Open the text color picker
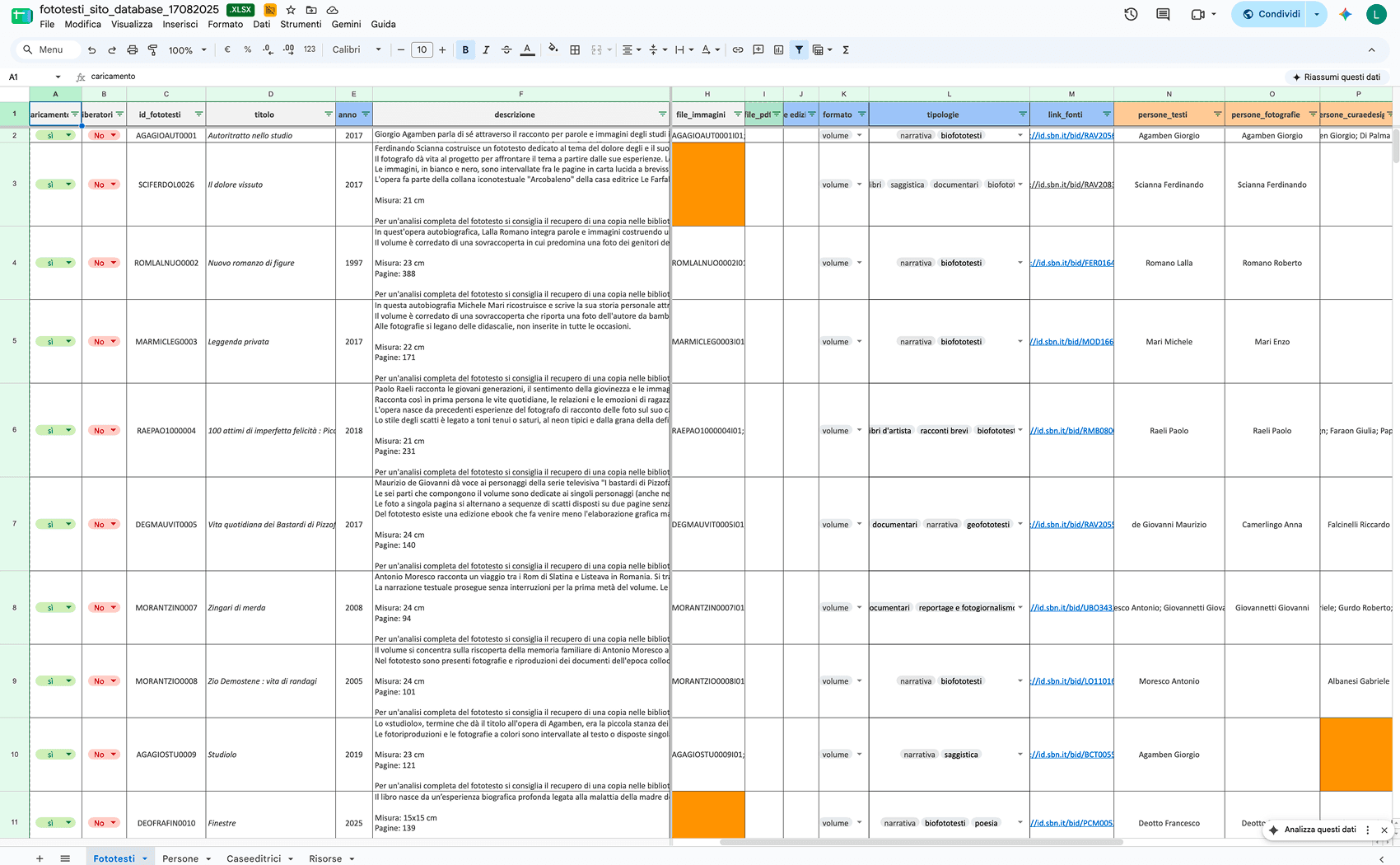Image resolution: width=1400 pixels, height=865 pixels. pos(528,50)
